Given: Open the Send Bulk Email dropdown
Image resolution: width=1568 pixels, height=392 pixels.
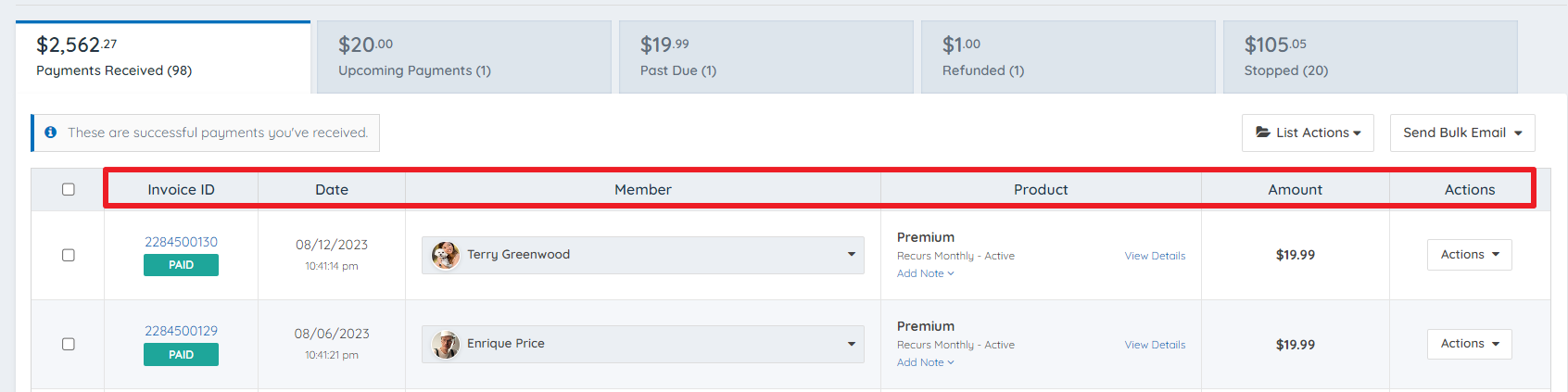Looking at the screenshot, I should pyautogui.click(x=1462, y=133).
